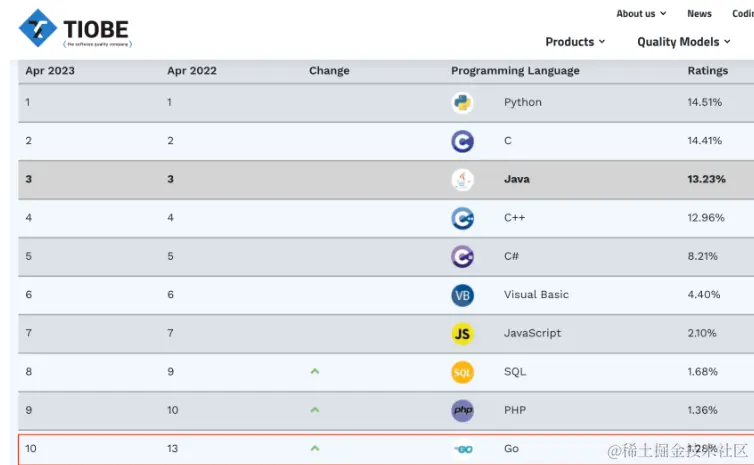Expand the About us dropdown
This screenshot has height=465, width=754.
640,14
